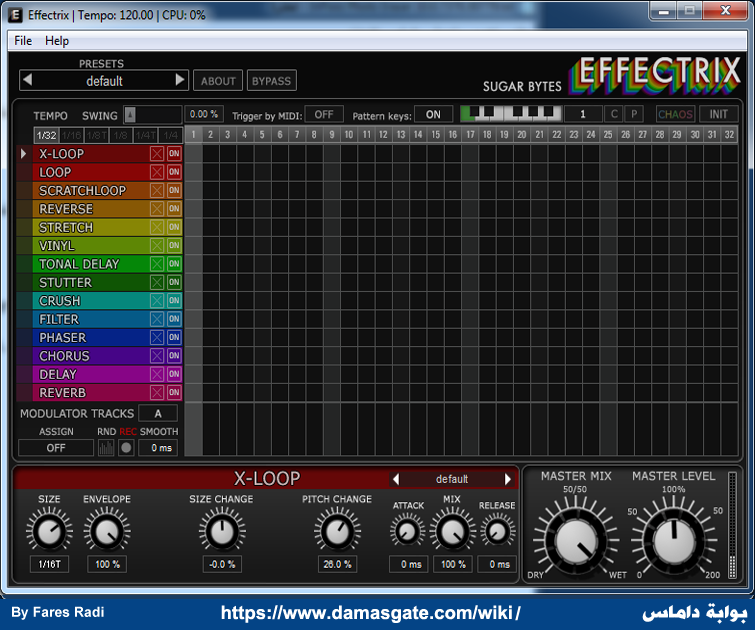Toggle the X-LOOP track ON switch
The image size is (755, 630).
174,154
